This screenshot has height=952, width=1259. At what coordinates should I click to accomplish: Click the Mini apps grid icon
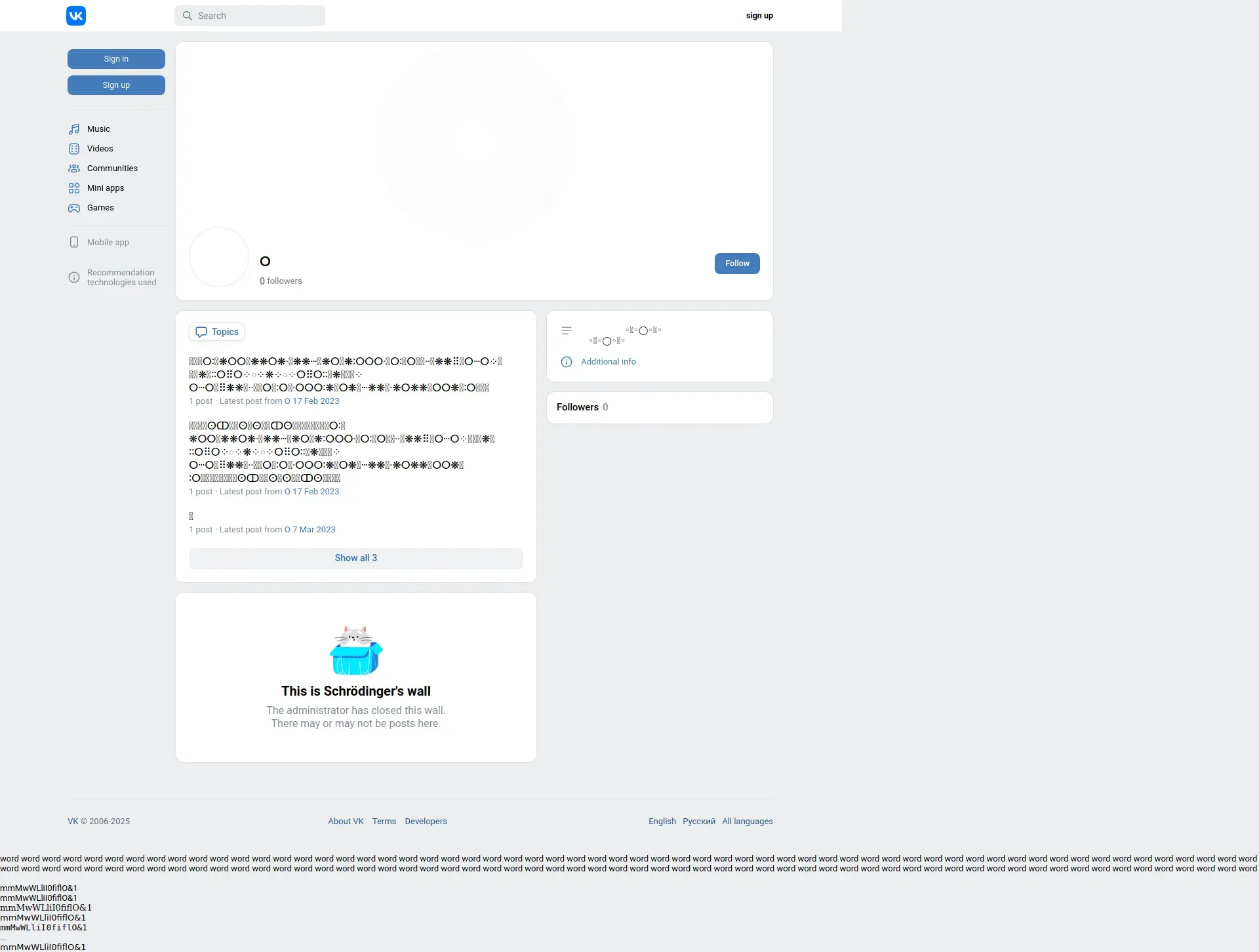pos(74,188)
